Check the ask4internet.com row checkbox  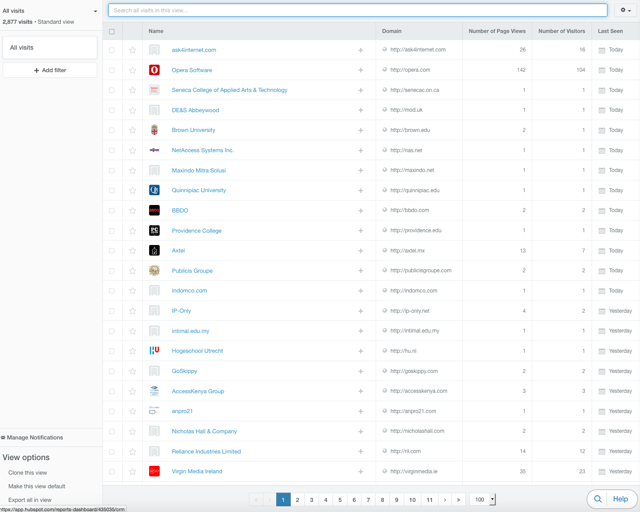(x=112, y=50)
